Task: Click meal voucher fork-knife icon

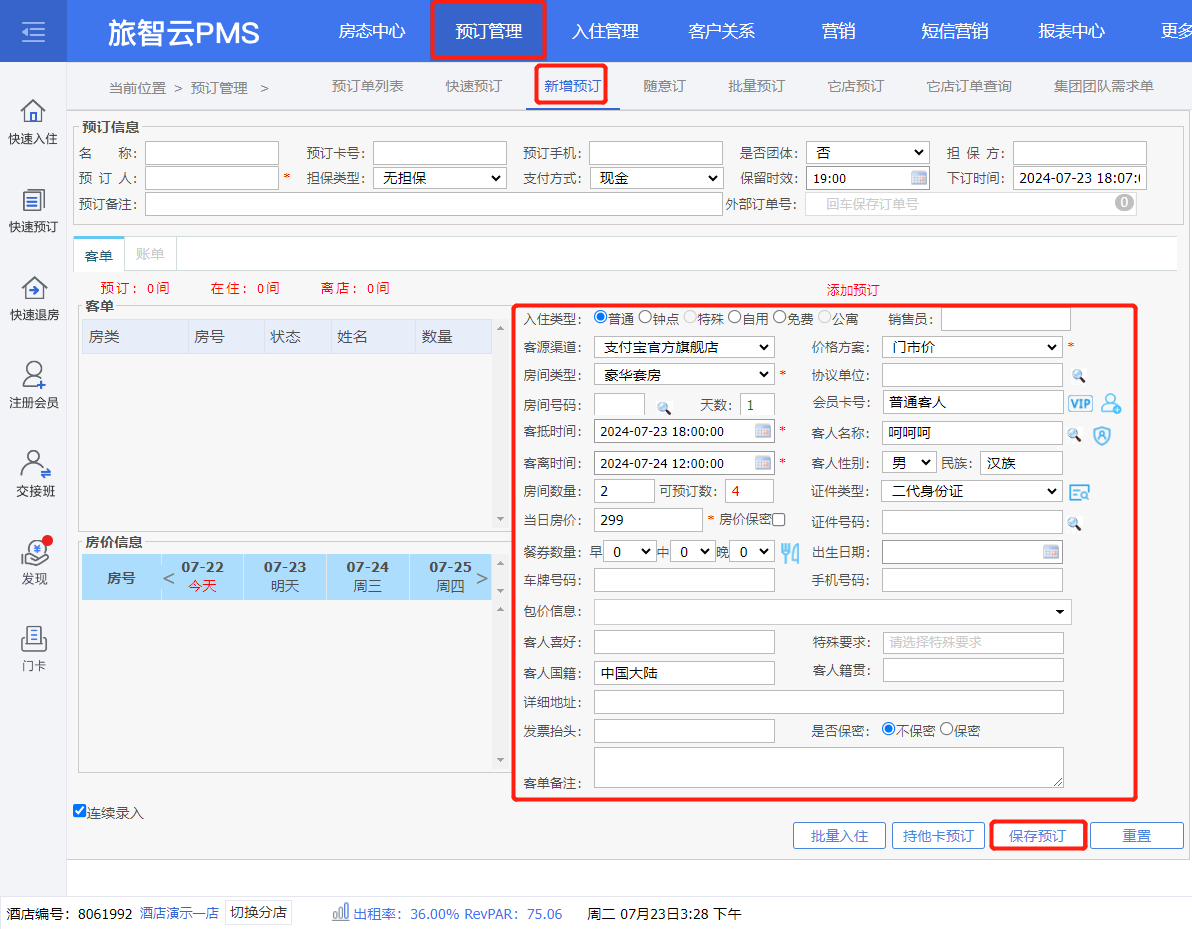Action: pyautogui.click(x=790, y=552)
